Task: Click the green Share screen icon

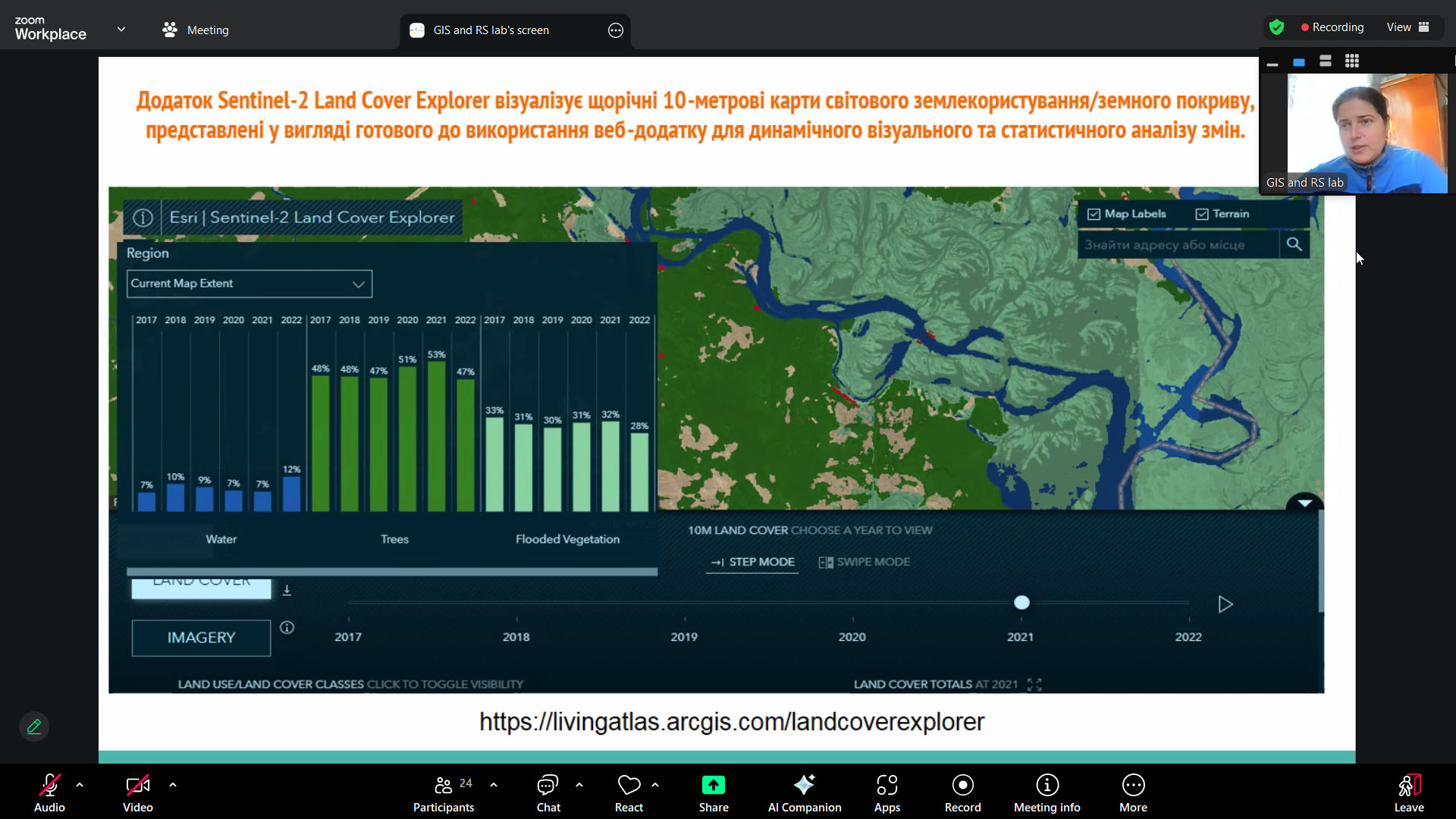Action: click(713, 785)
